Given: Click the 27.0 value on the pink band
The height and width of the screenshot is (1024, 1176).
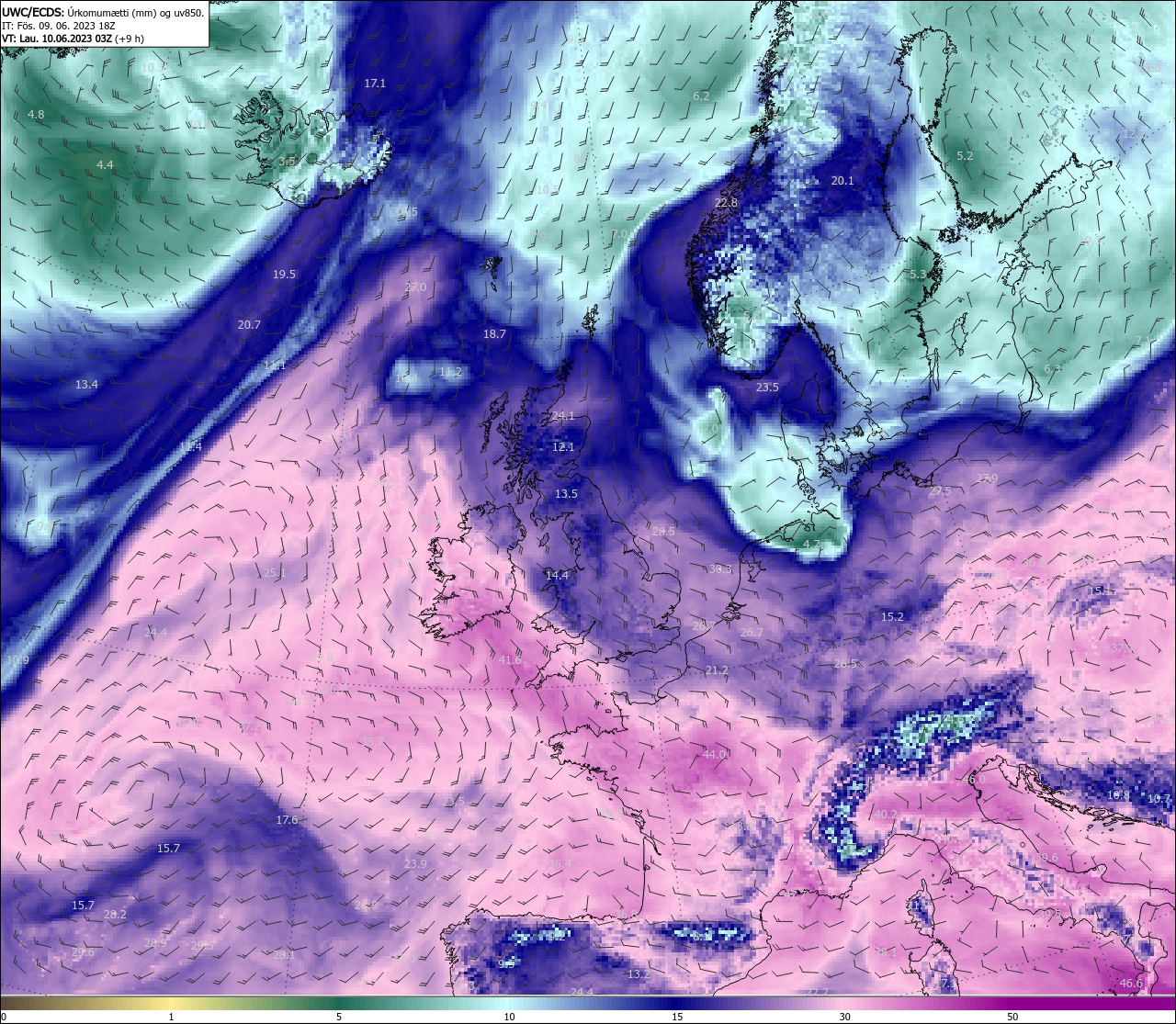Looking at the screenshot, I should click(415, 287).
